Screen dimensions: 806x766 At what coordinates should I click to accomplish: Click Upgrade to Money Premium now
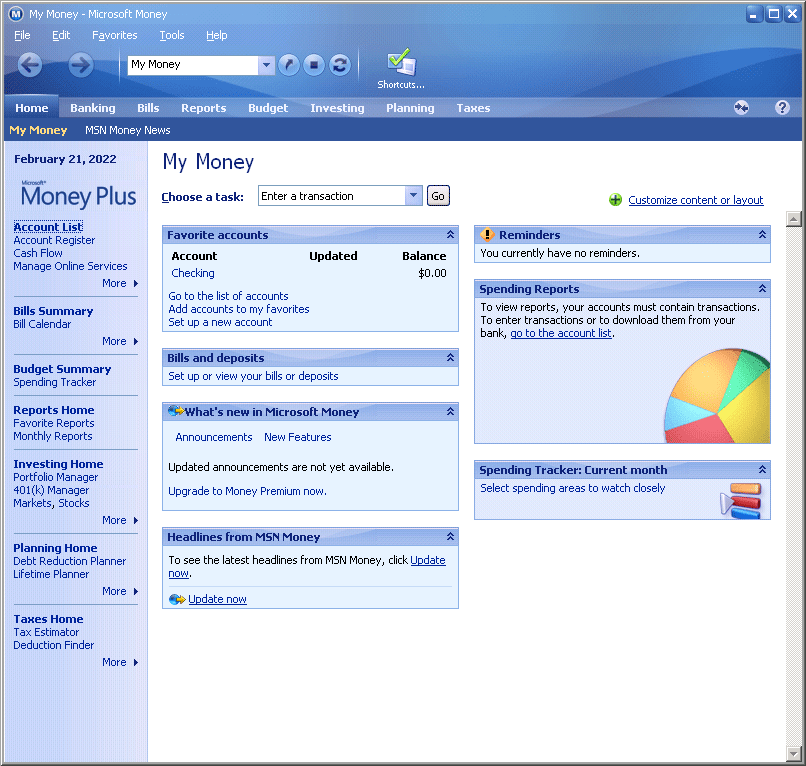click(x=247, y=491)
